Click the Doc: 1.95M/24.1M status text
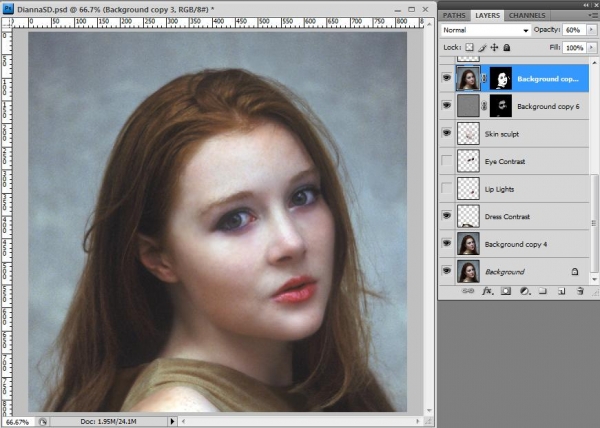 click(109, 421)
